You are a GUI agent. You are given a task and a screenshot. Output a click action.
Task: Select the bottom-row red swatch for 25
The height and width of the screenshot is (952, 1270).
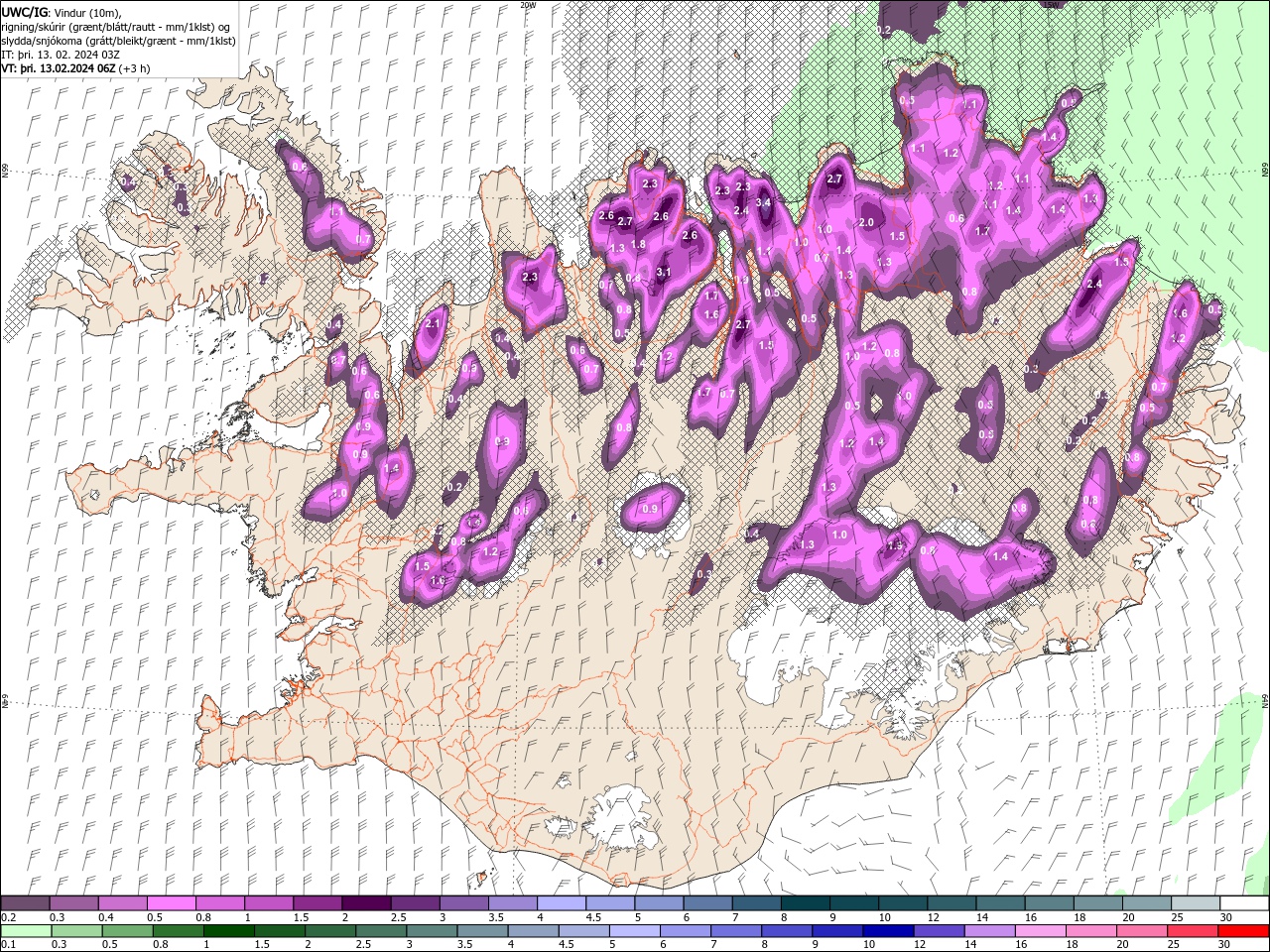point(1194,931)
